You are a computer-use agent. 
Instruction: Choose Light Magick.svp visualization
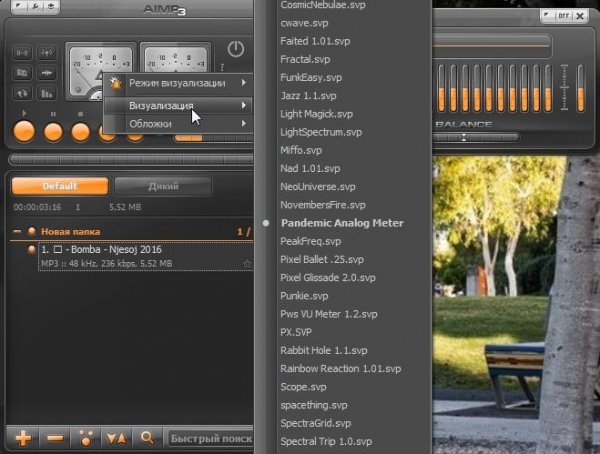pyautogui.click(x=316, y=114)
